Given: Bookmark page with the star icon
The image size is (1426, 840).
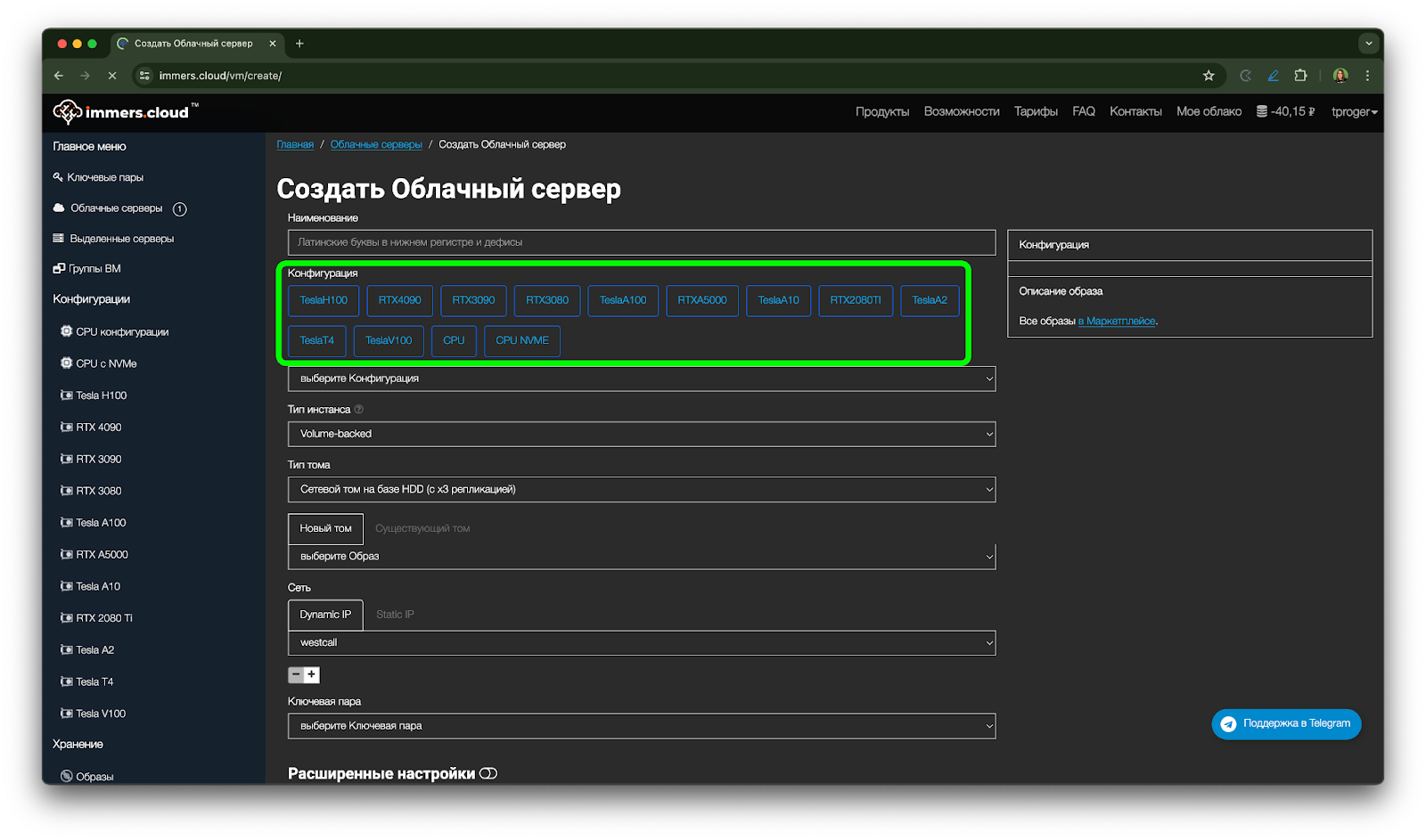Looking at the screenshot, I should click(1209, 76).
